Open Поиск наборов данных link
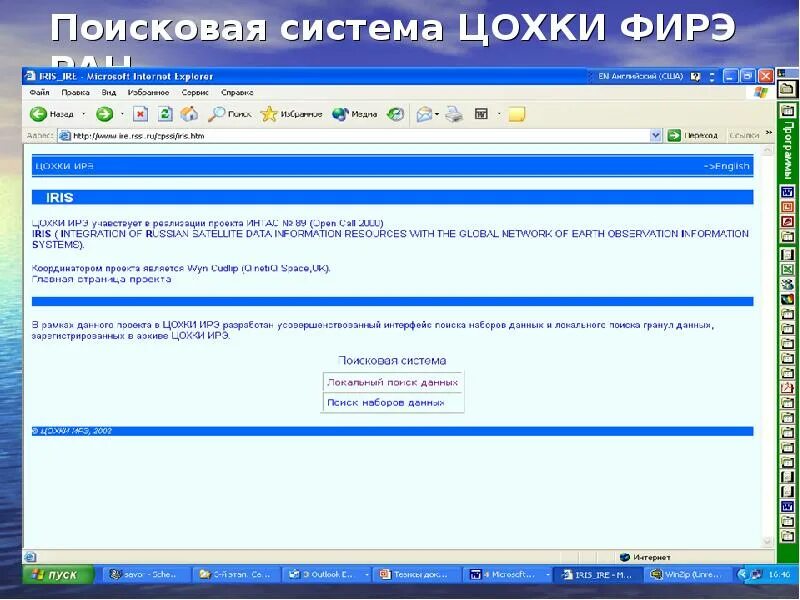The image size is (800, 600). [386, 402]
